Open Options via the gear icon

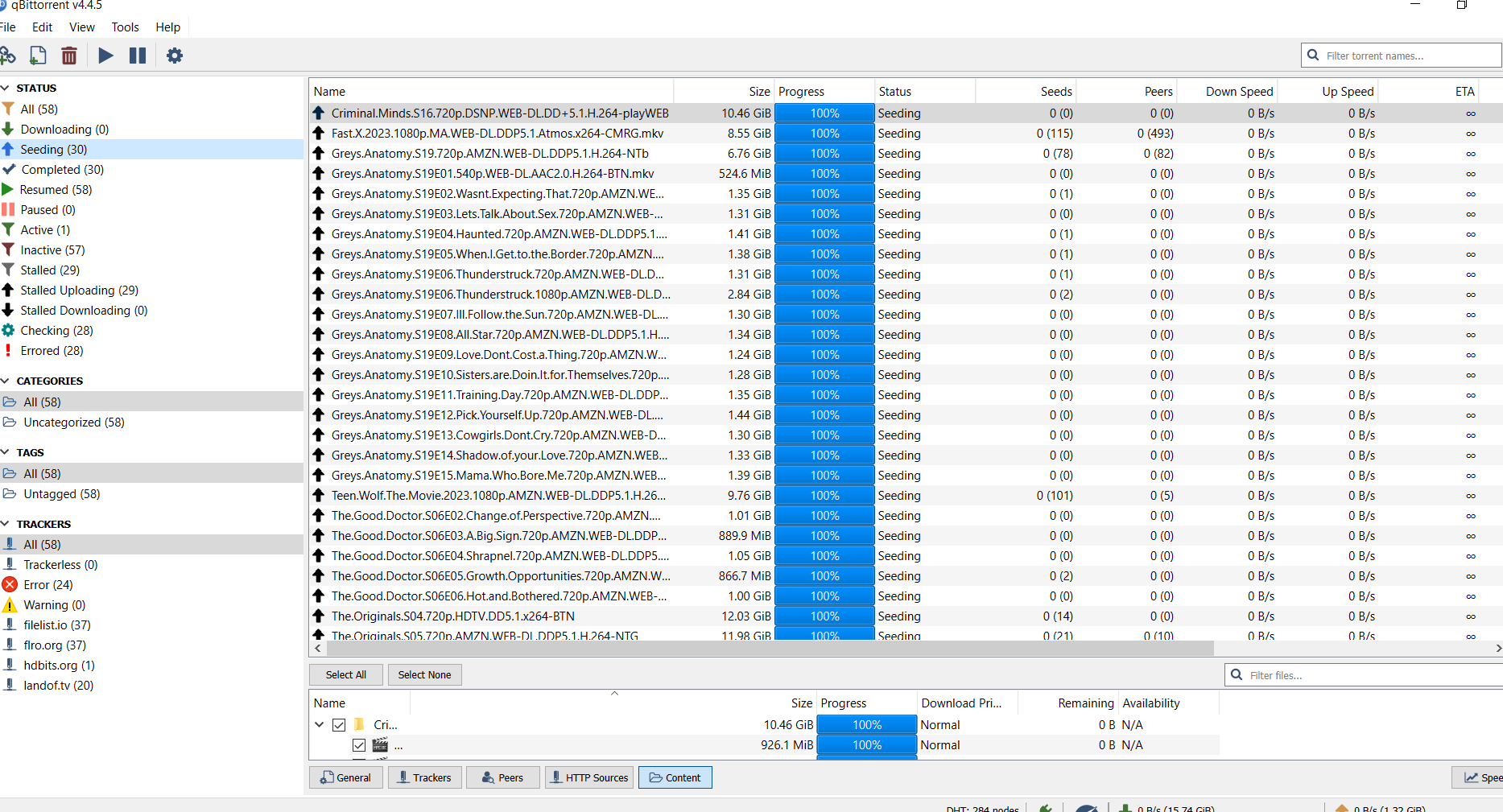pos(174,56)
